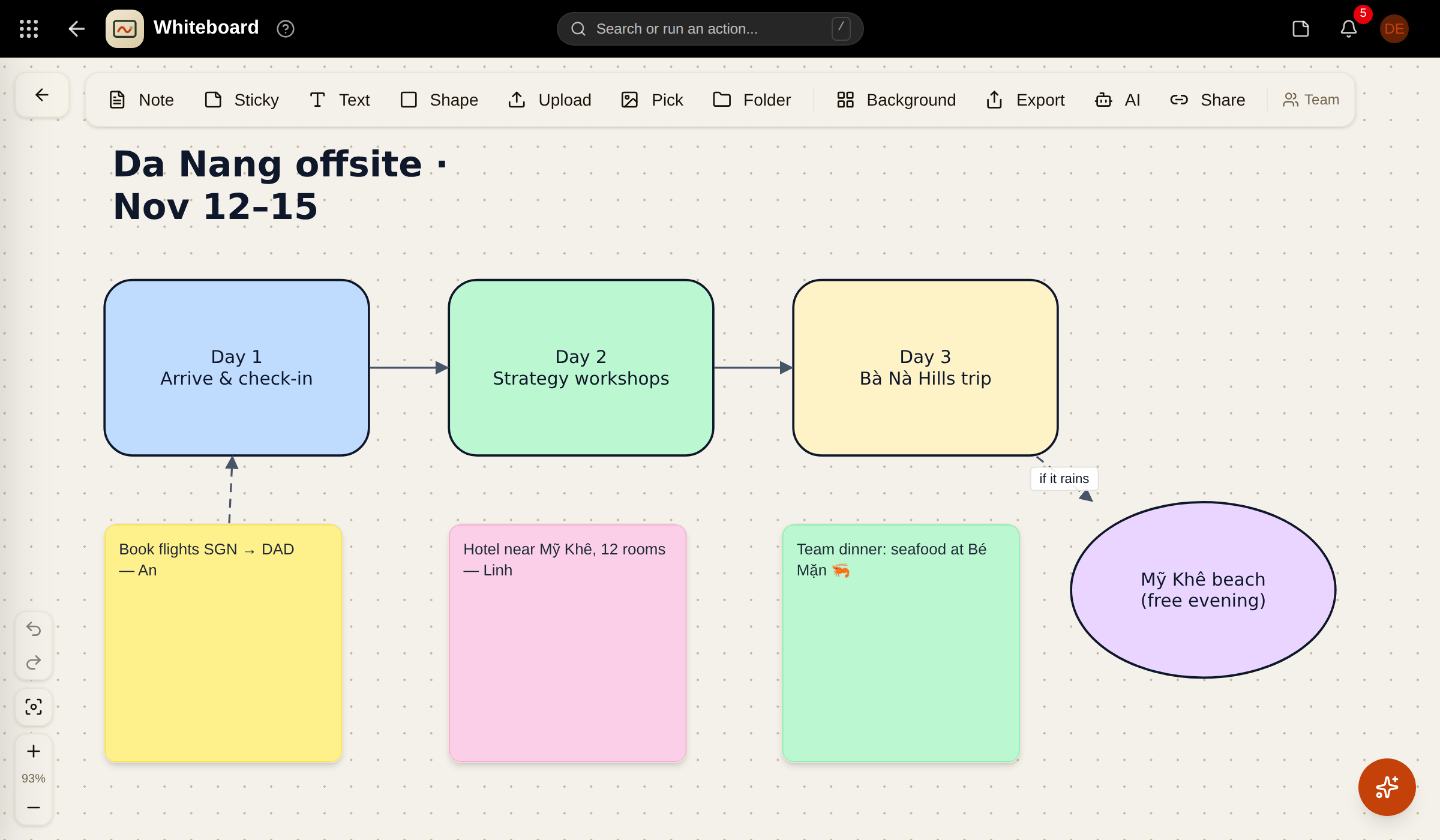Select the Da Nang offsite title text
The height and width of the screenshot is (840, 1440).
281,185
